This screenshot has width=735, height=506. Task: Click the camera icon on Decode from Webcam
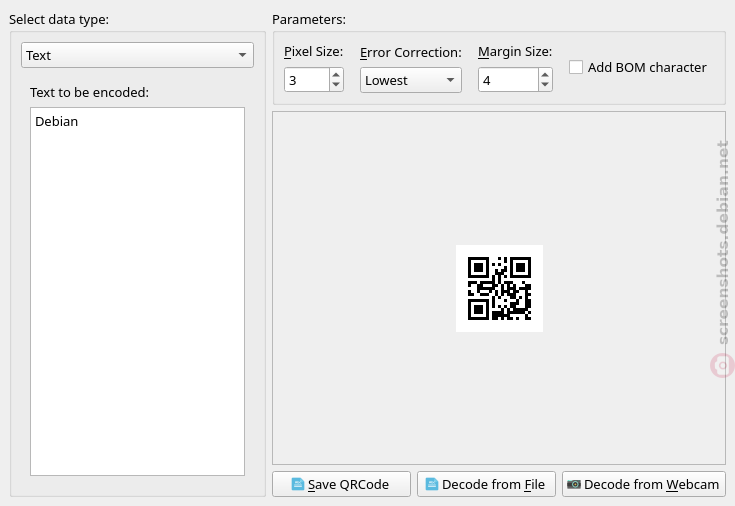click(x=574, y=484)
